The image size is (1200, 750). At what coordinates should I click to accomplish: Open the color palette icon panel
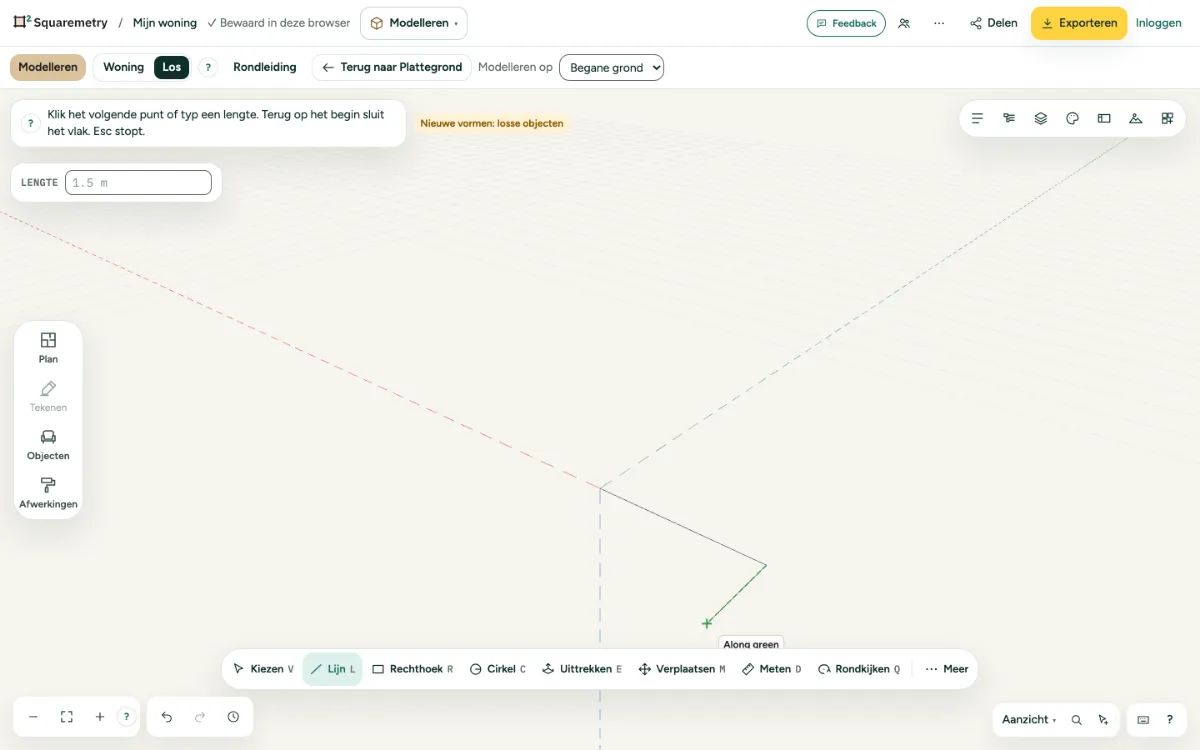[x=1072, y=118]
